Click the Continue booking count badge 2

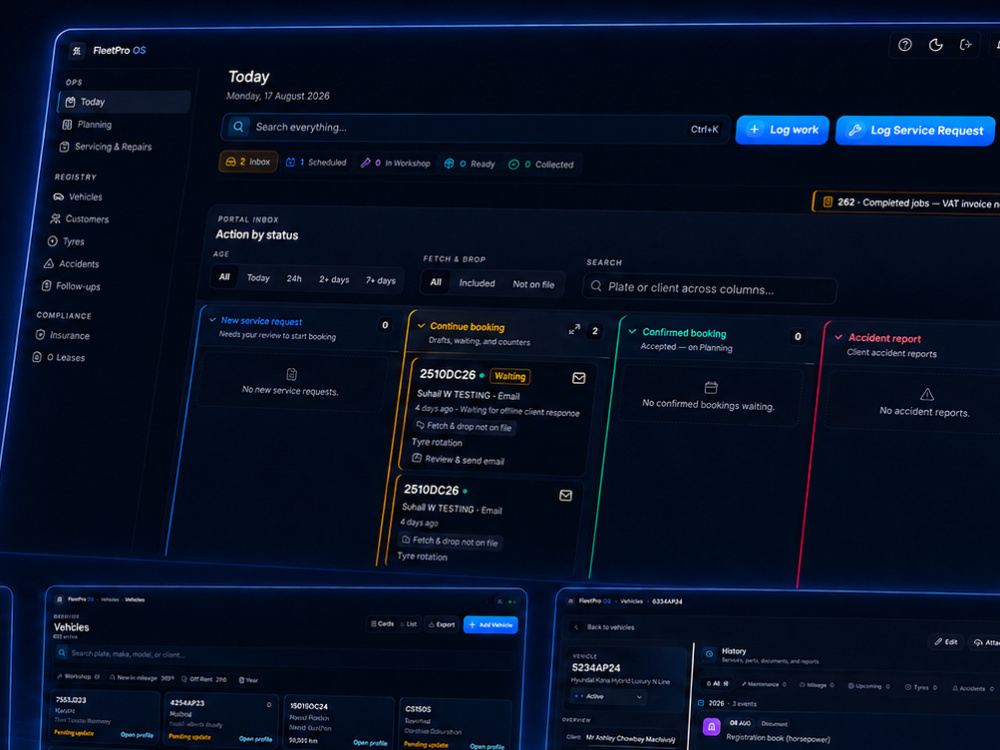click(x=594, y=331)
